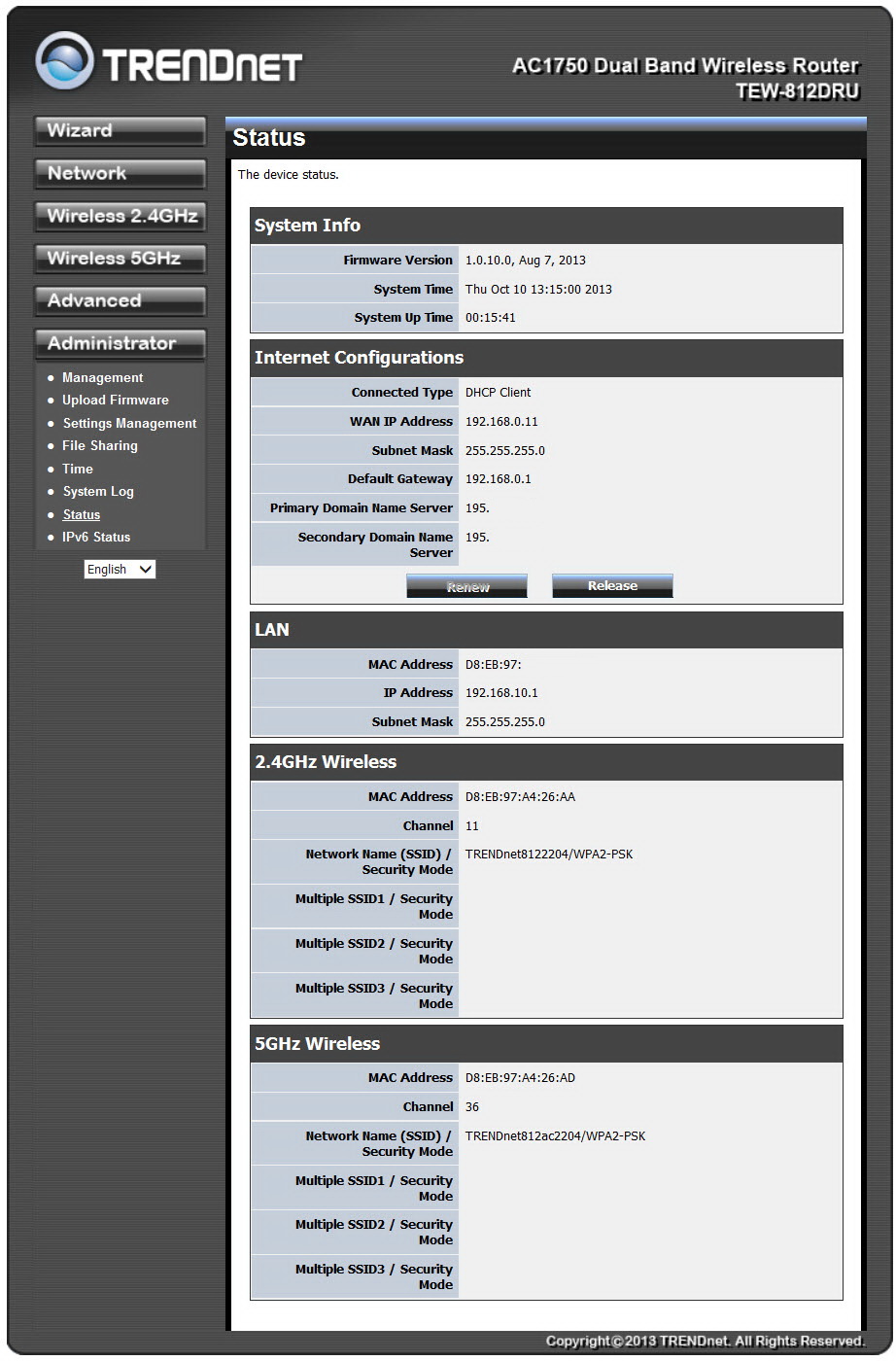Click the "Primary Domain Name Server" label

click(362, 508)
